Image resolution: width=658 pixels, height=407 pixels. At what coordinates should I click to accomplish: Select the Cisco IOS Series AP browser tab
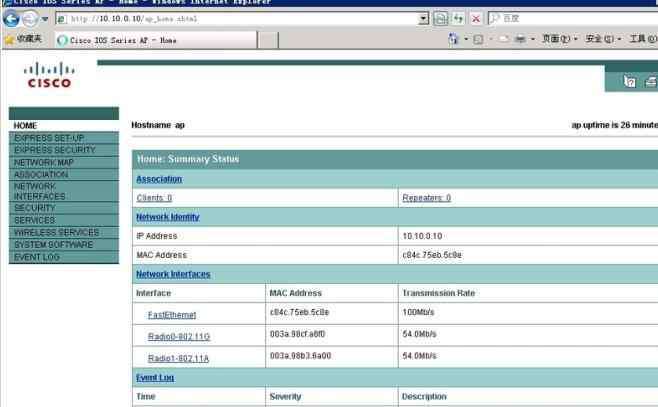click(x=156, y=40)
